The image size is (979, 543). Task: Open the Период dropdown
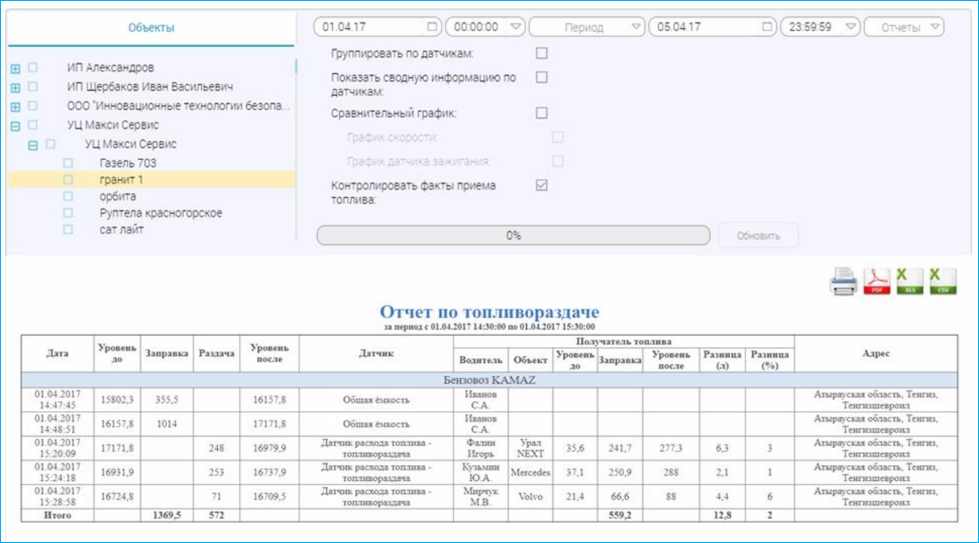click(585, 27)
